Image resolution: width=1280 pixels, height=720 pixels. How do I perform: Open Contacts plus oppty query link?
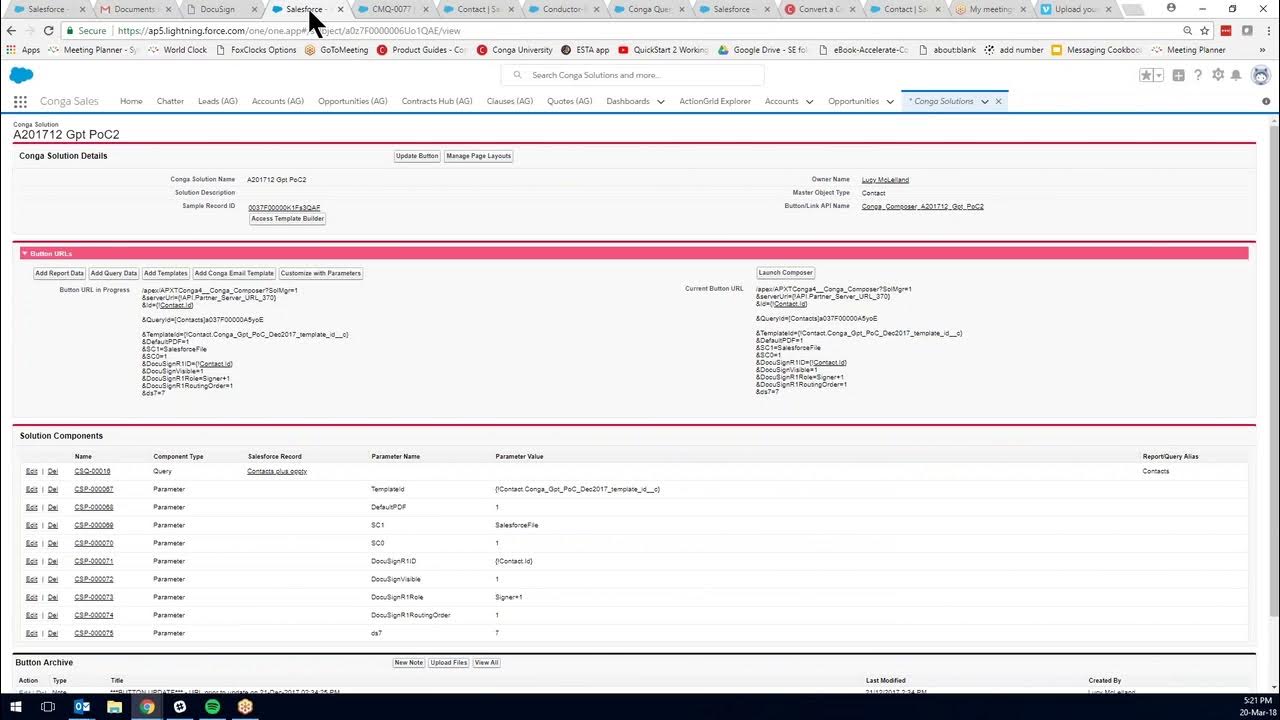click(277, 471)
